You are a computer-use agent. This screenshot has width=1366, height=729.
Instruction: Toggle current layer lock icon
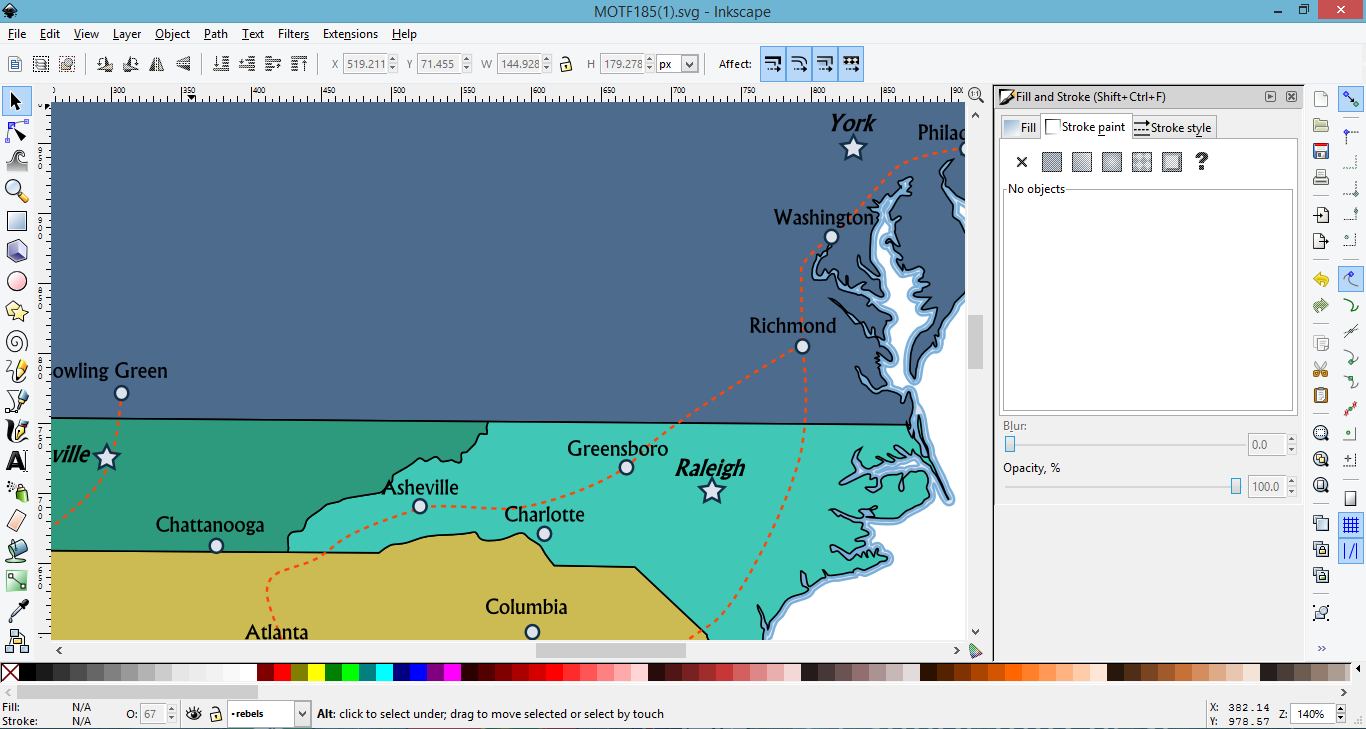pos(216,714)
